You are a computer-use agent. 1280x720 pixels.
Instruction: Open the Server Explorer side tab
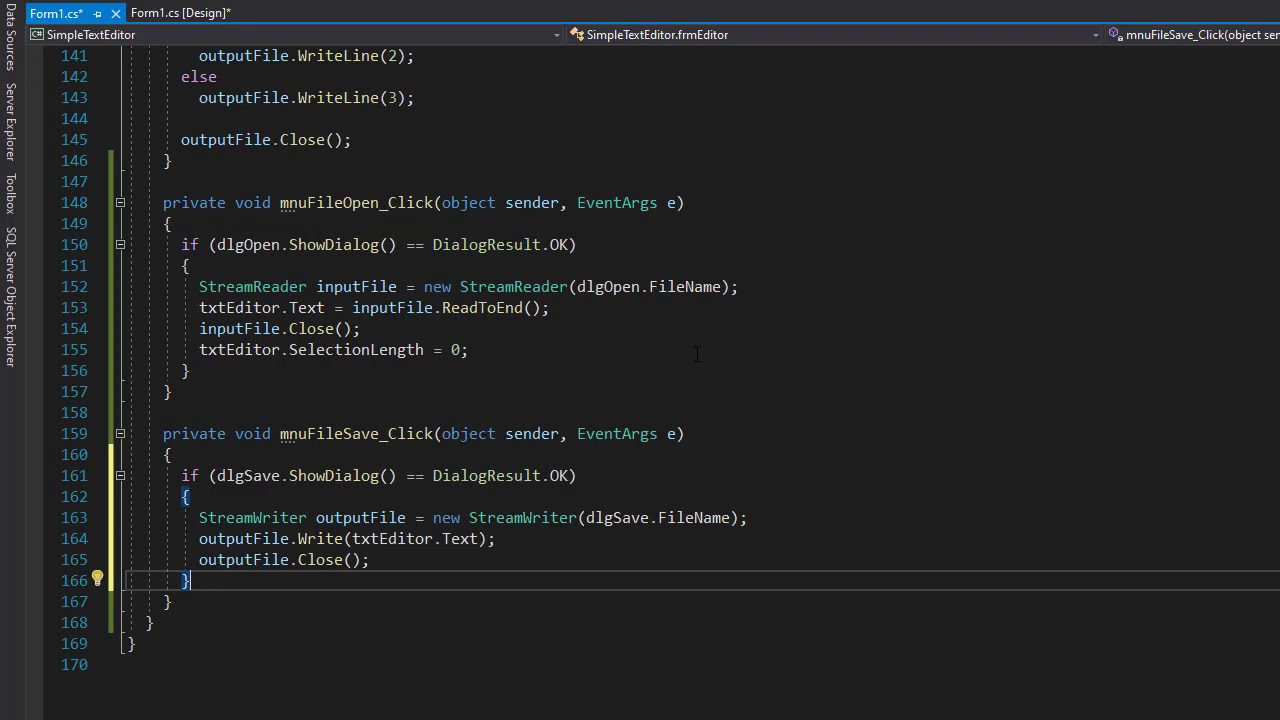click(x=10, y=122)
